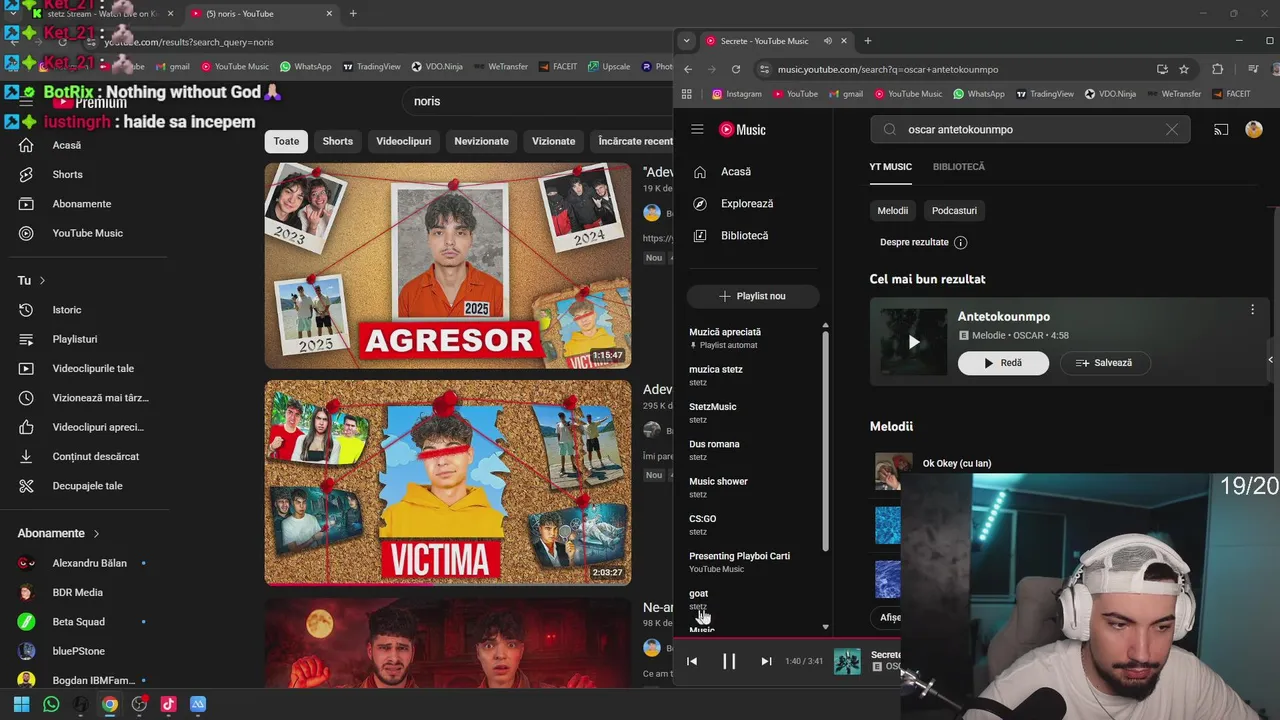Expand the Tu section chevron
1280x720 pixels.
(x=42, y=281)
